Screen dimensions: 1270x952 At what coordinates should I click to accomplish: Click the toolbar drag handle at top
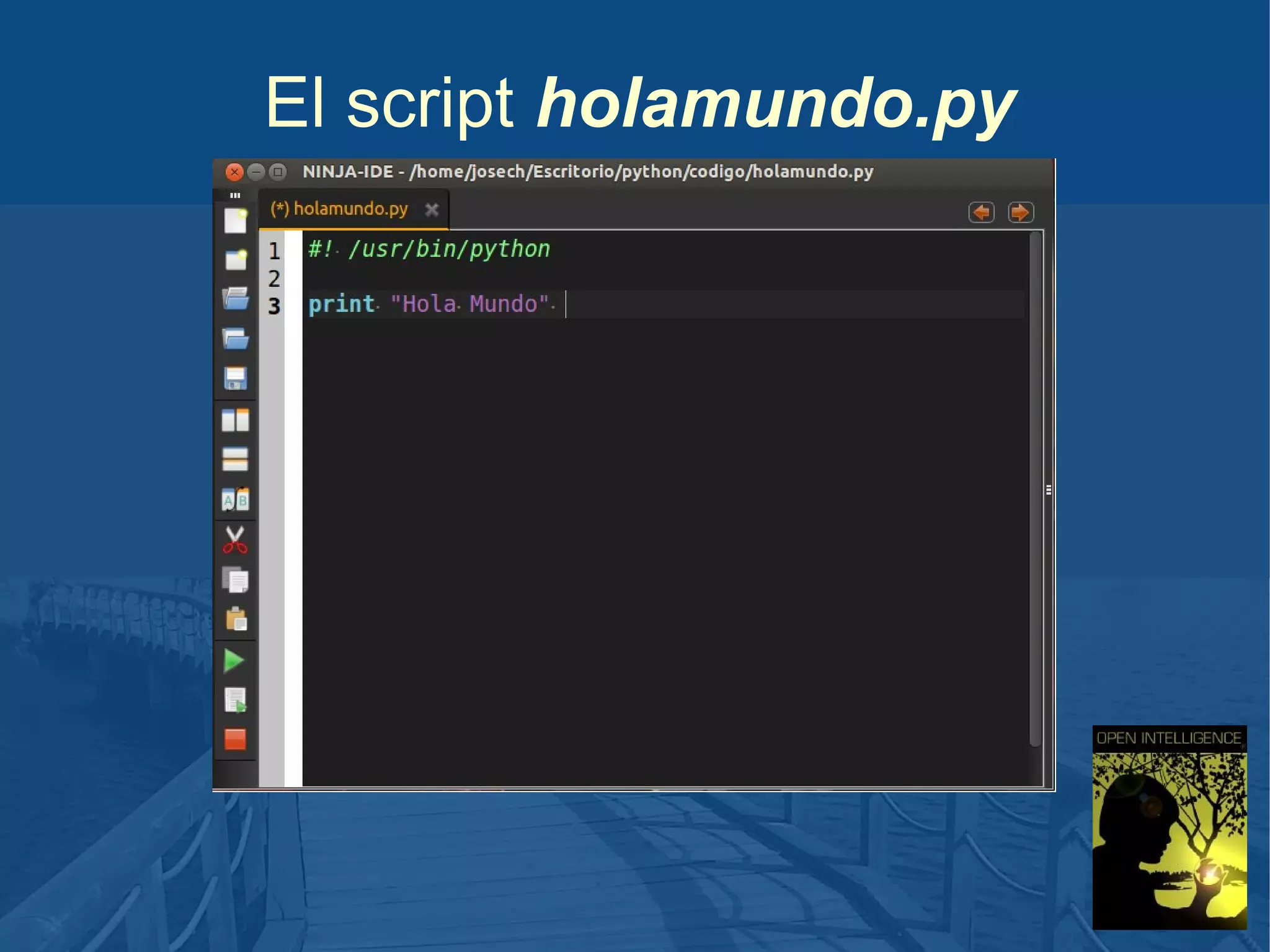point(235,195)
